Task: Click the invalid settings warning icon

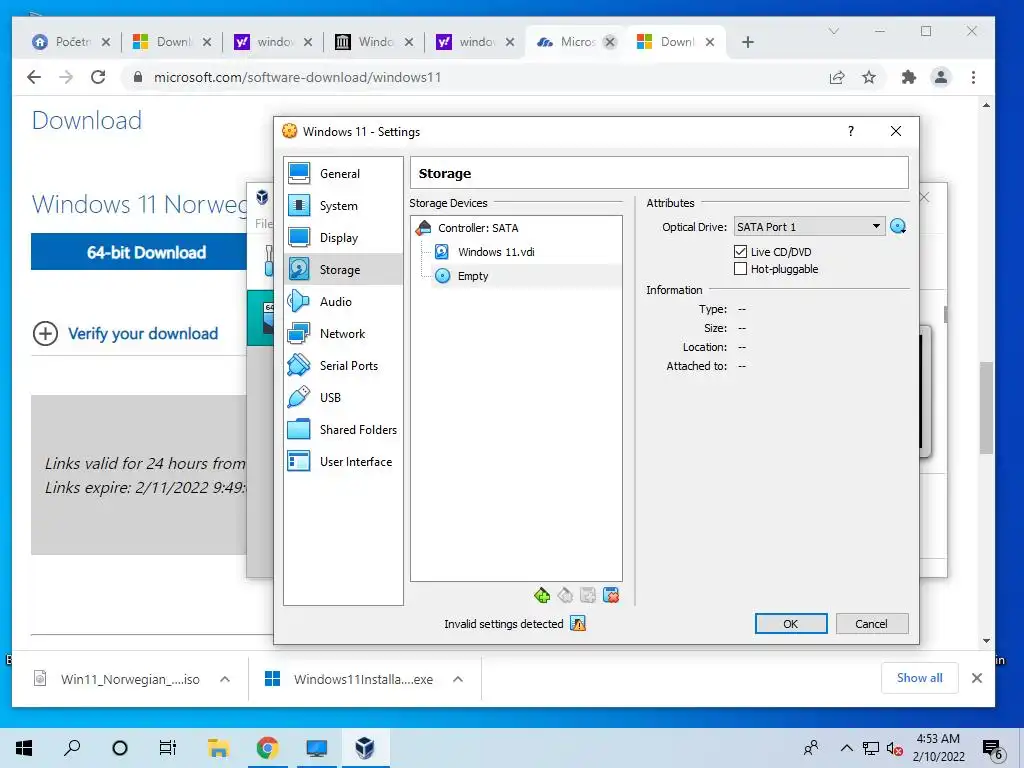Action: click(578, 624)
